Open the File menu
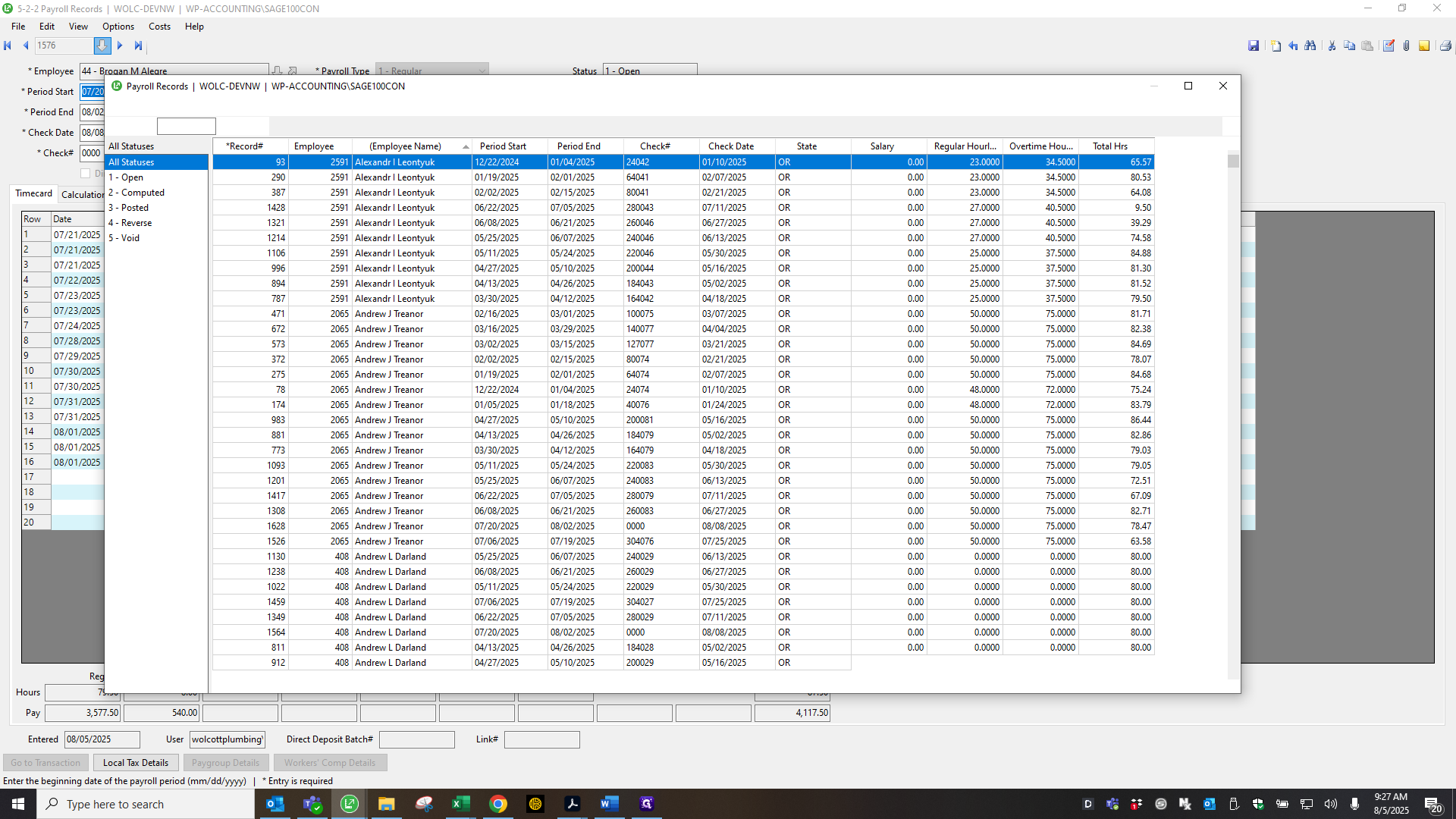This screenshot has height=819, width=1456. pos(18,27)
